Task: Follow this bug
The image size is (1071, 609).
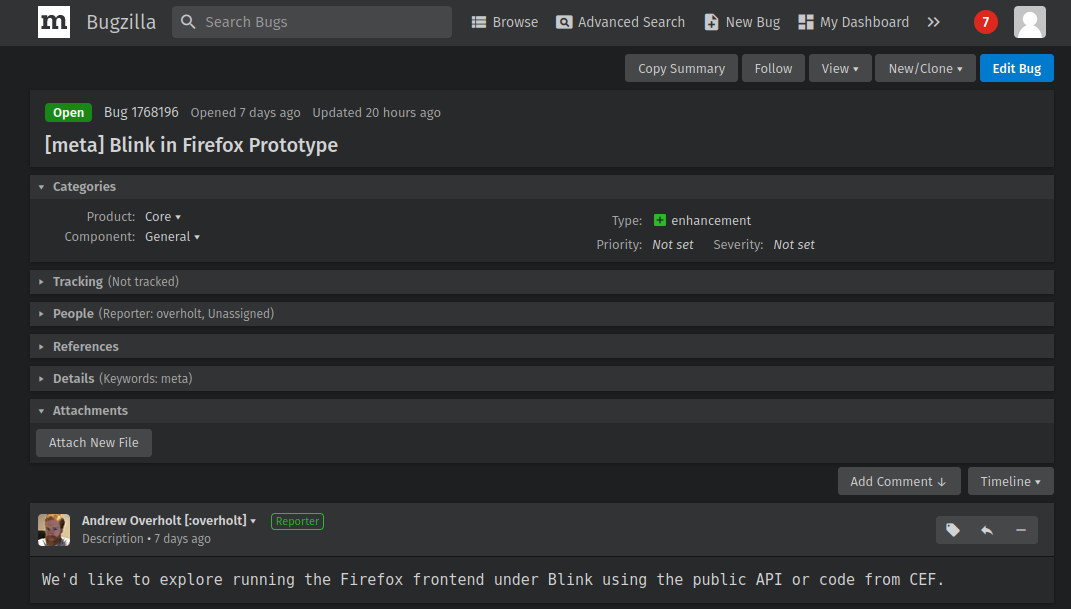Action: pos(773,68)
